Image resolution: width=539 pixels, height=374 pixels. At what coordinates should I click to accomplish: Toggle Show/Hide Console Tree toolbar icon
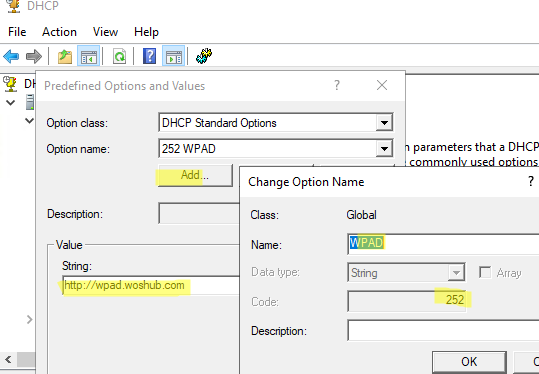tap(88, 56)
